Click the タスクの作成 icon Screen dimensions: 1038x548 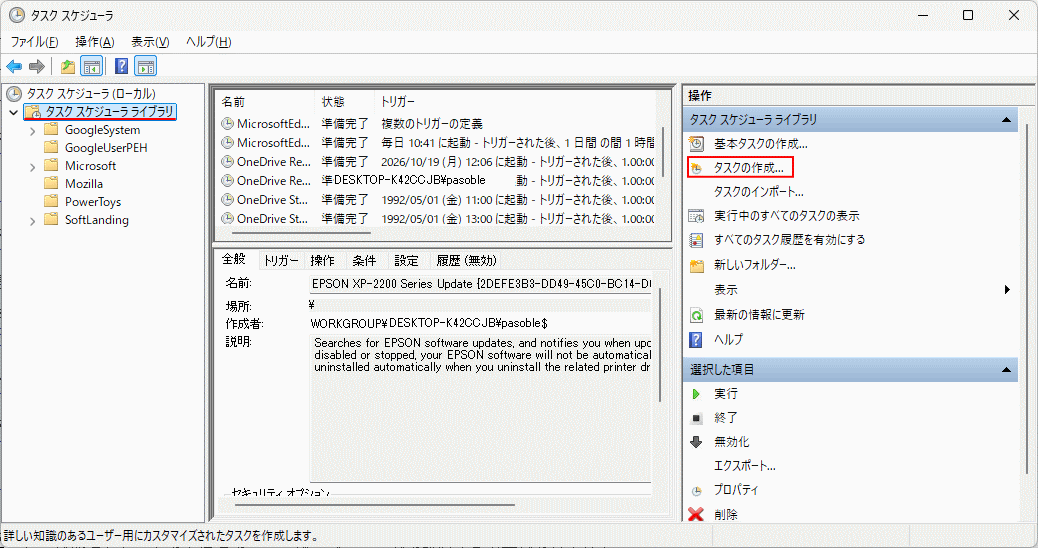click(696, 168)
